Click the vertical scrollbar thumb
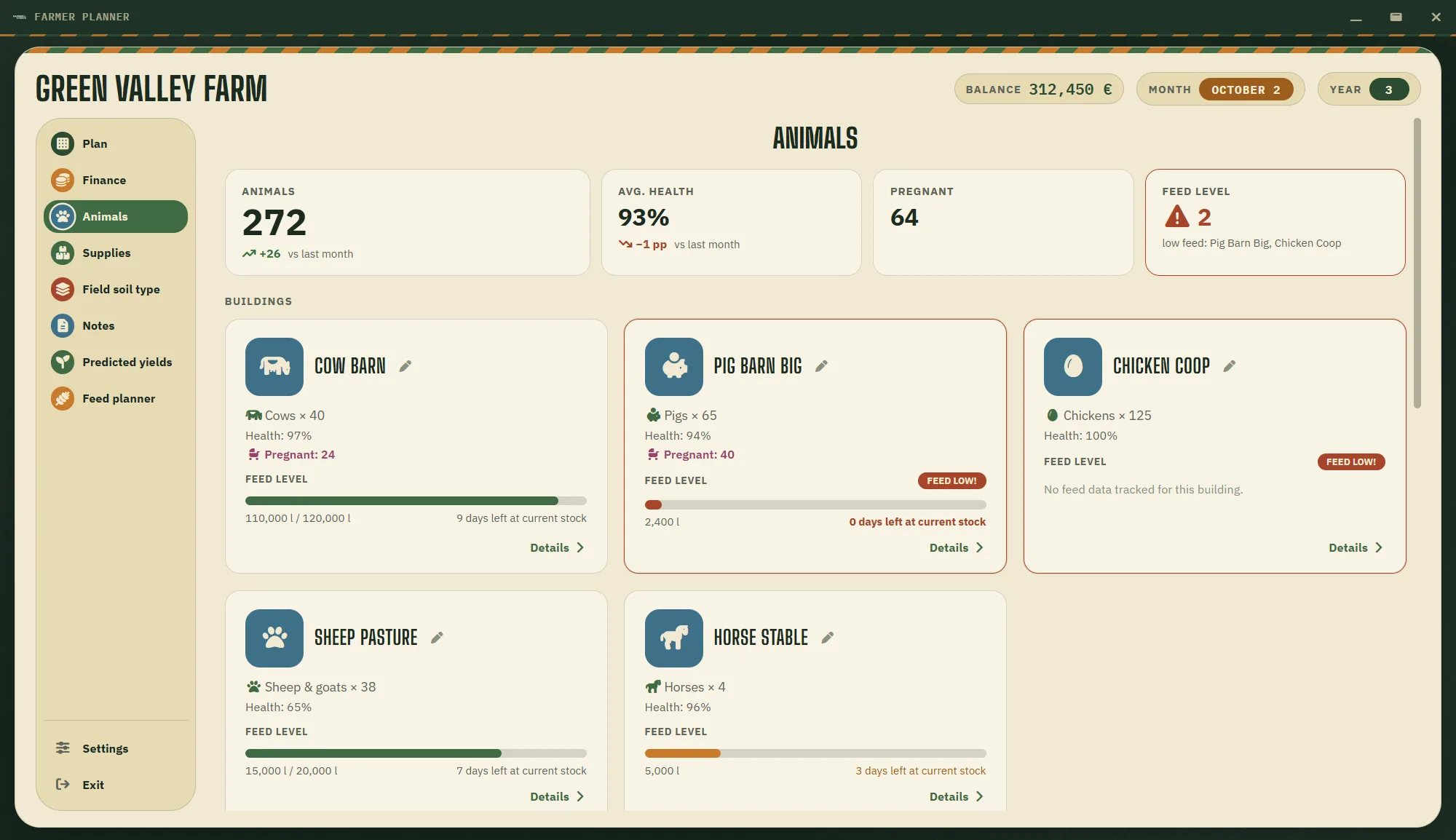This screenshot has width=1456, height=840. click(x=1417, y=263)
